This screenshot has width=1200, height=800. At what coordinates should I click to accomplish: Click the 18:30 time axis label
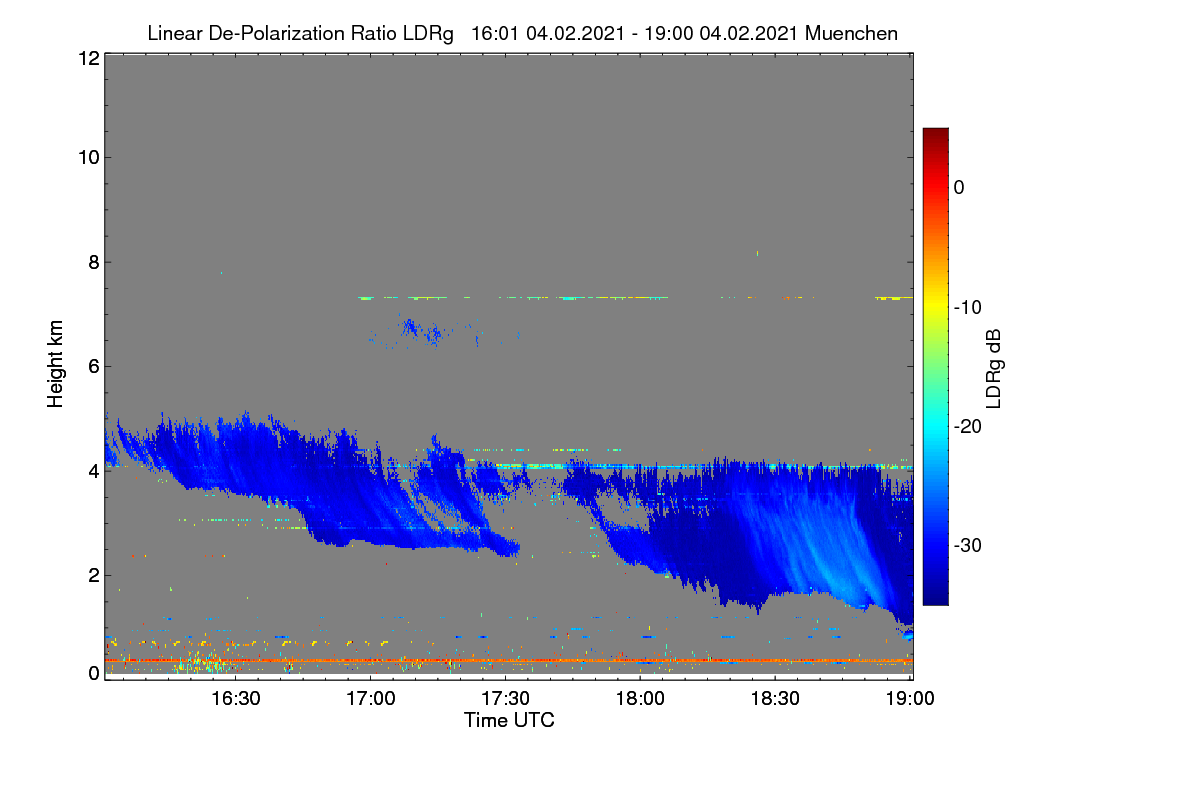pyautogui.click(x=775, y=698)
